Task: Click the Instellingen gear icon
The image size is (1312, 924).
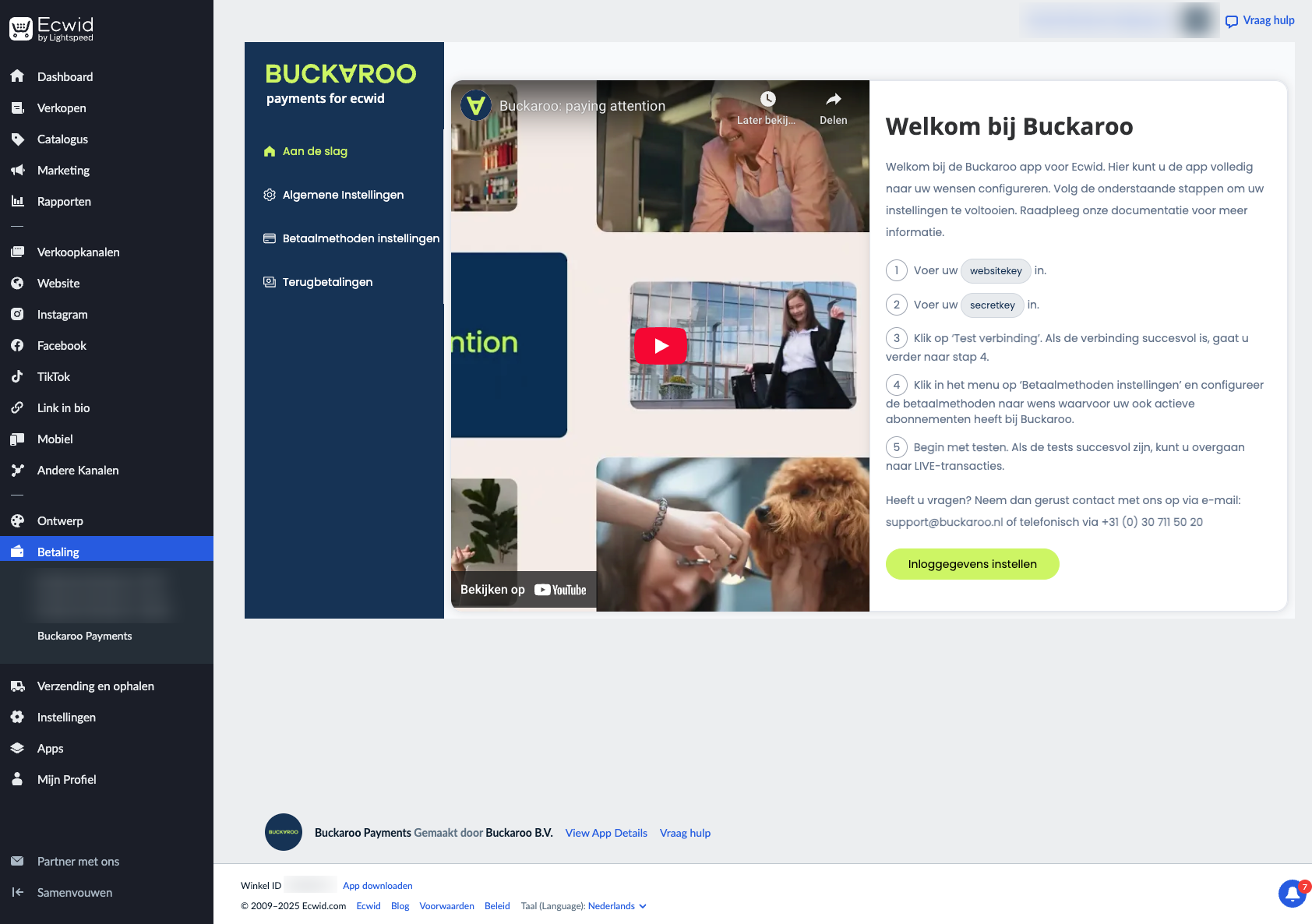Action: tap(17, 717)
